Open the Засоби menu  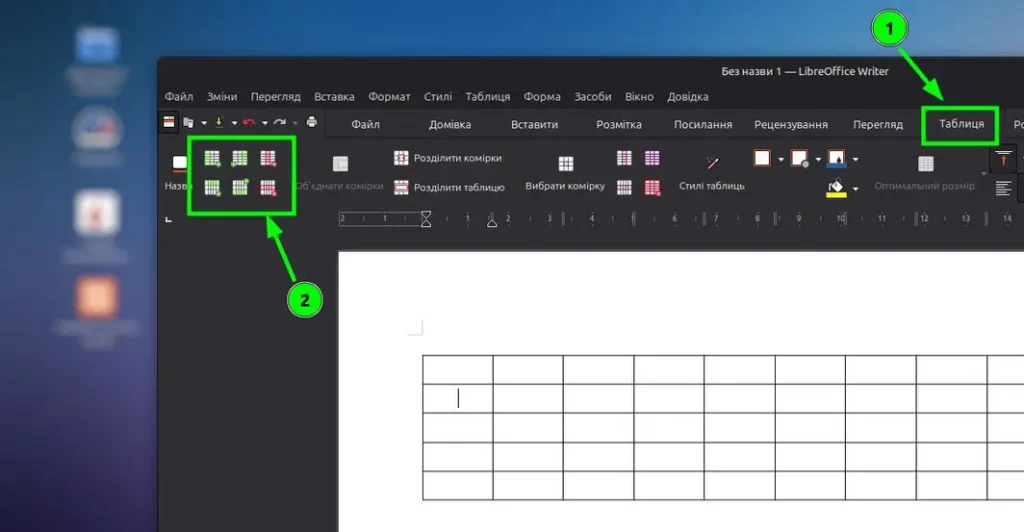(593, 97)
